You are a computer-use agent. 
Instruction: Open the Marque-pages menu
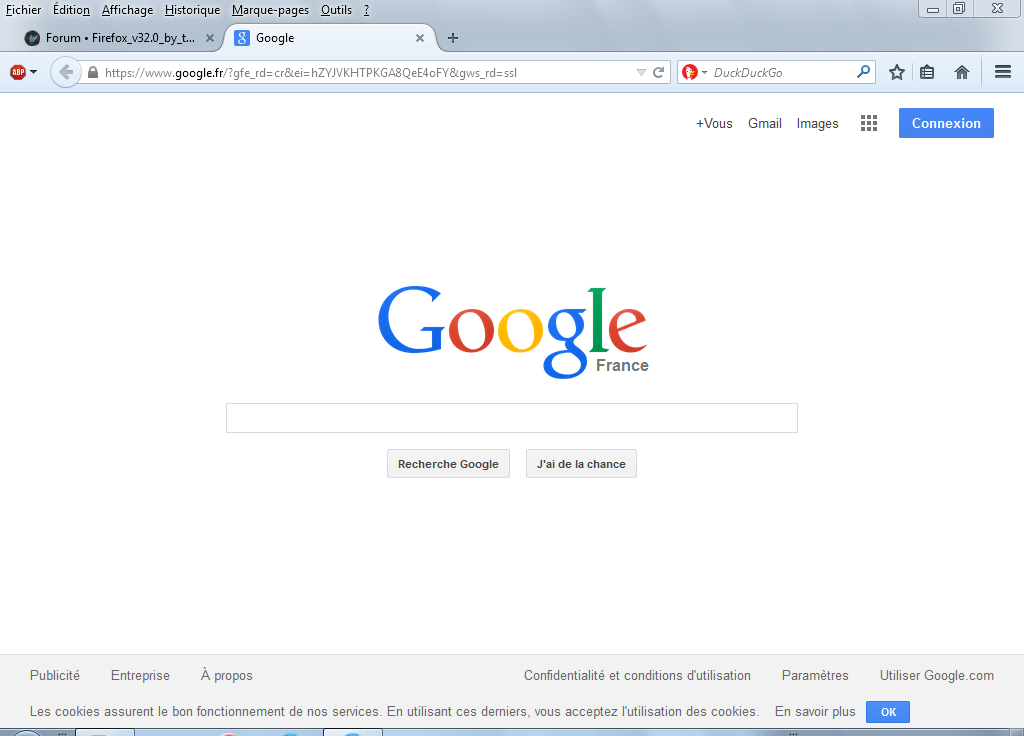point(270,10)
